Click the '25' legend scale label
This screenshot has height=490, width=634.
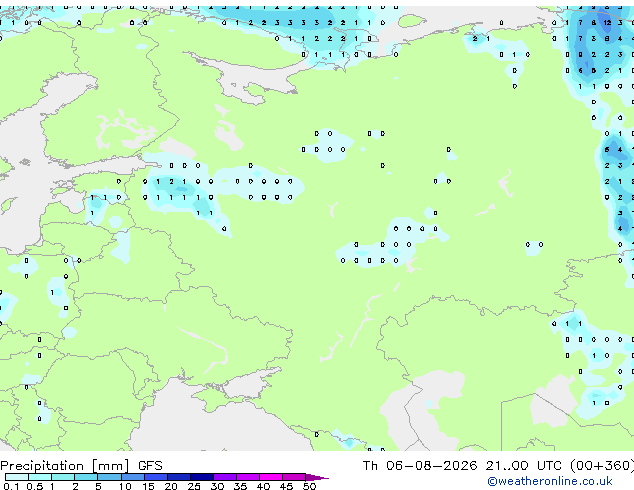(x=194, y=486)
